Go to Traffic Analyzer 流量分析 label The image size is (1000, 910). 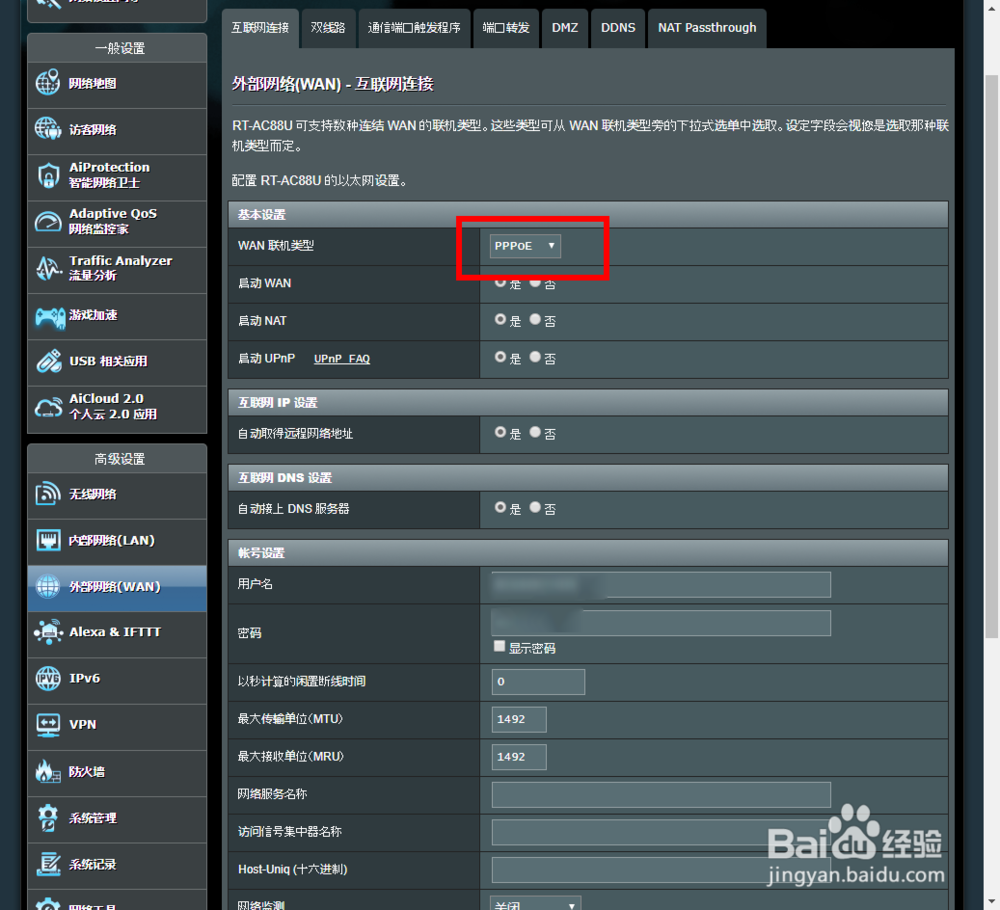tap(121, 268)
